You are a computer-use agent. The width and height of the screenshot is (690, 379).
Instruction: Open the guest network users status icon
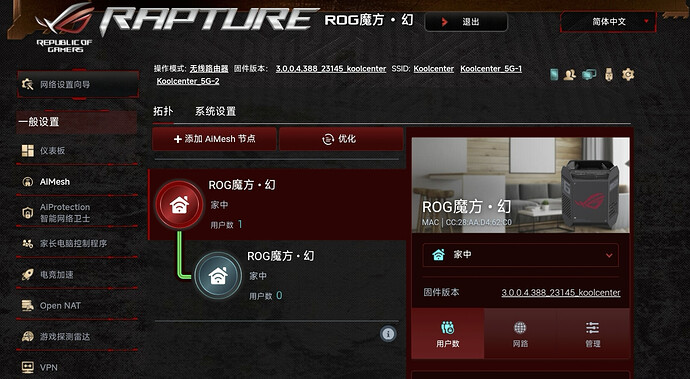(x=570, y=74)
